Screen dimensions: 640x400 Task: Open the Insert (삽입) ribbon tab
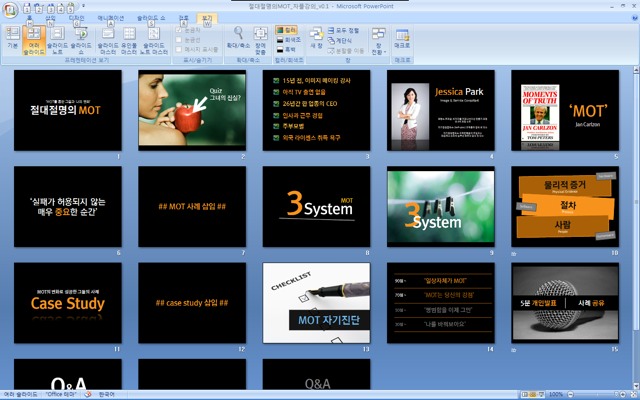[x=50, y=18]
